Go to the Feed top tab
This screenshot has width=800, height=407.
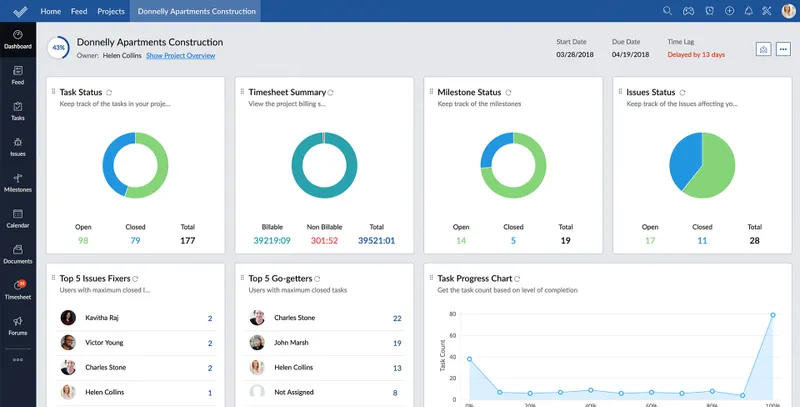coord(79,11)
